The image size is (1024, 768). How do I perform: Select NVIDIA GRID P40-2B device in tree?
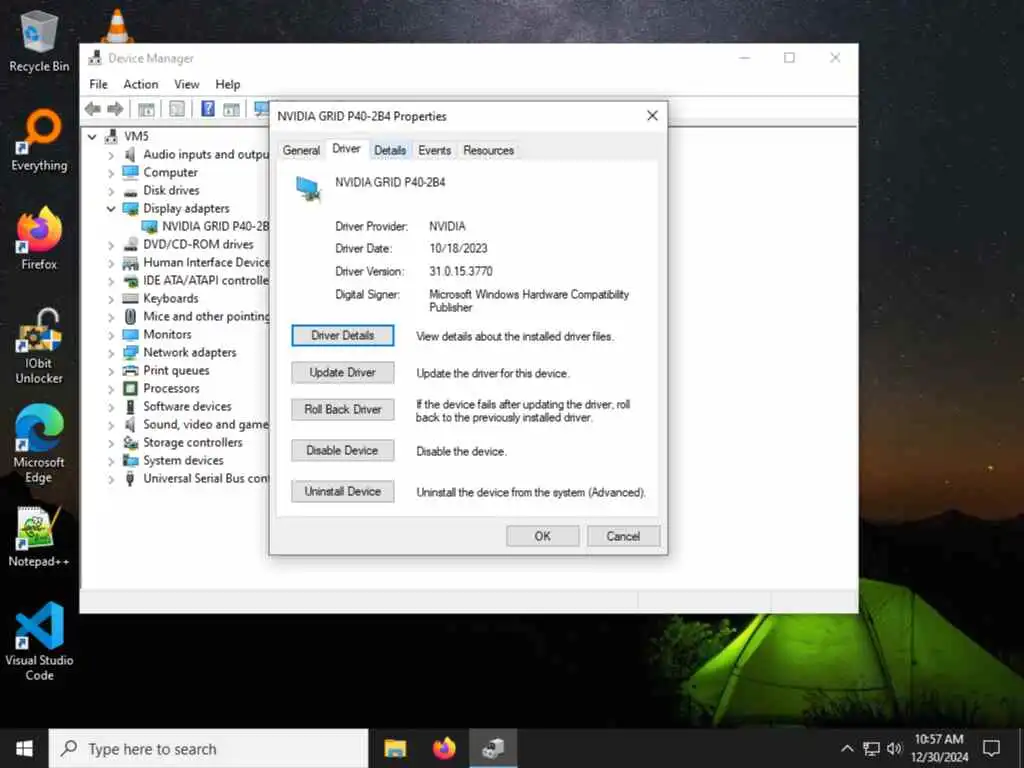215,227
